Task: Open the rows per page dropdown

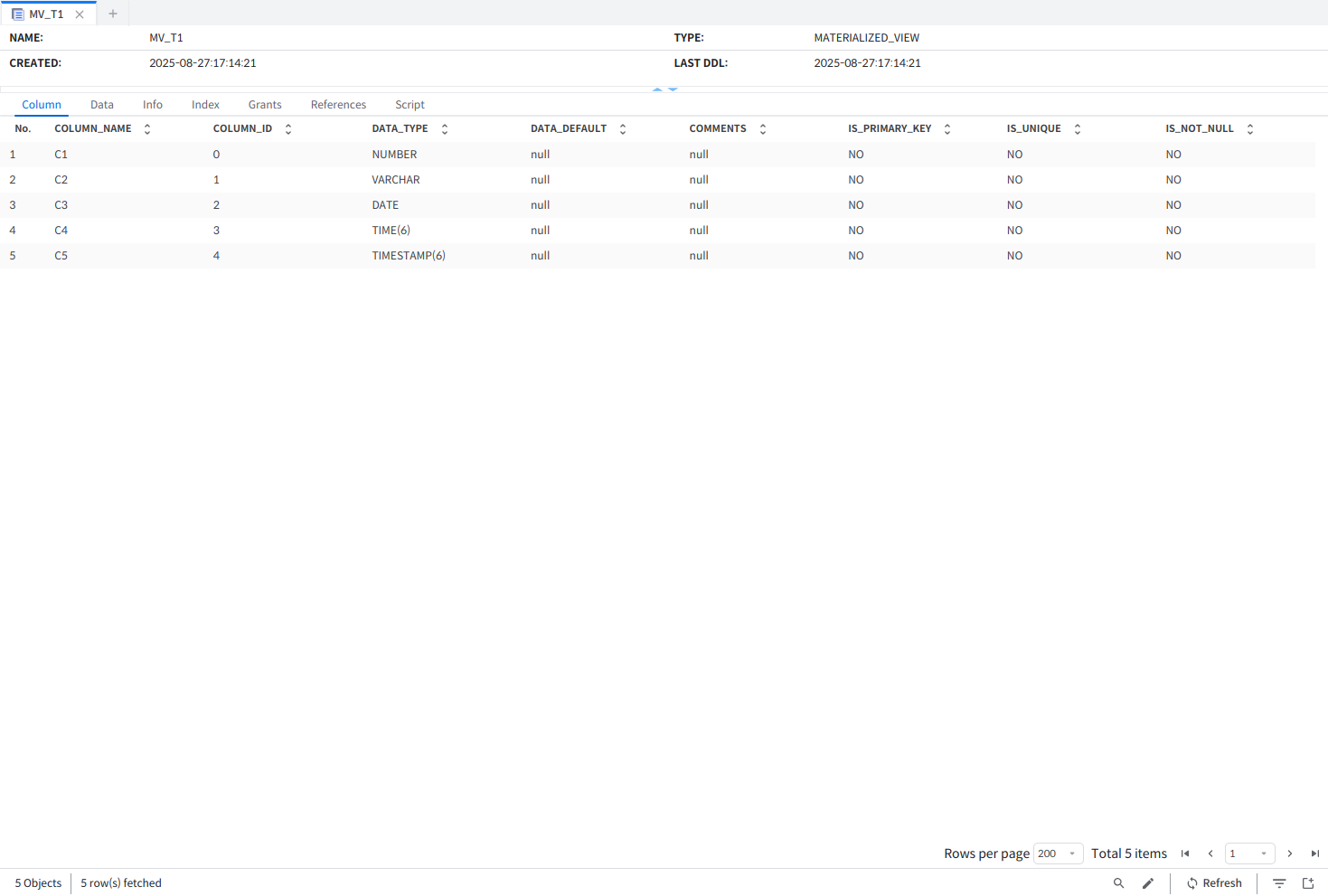Action: coord(1058,854)
